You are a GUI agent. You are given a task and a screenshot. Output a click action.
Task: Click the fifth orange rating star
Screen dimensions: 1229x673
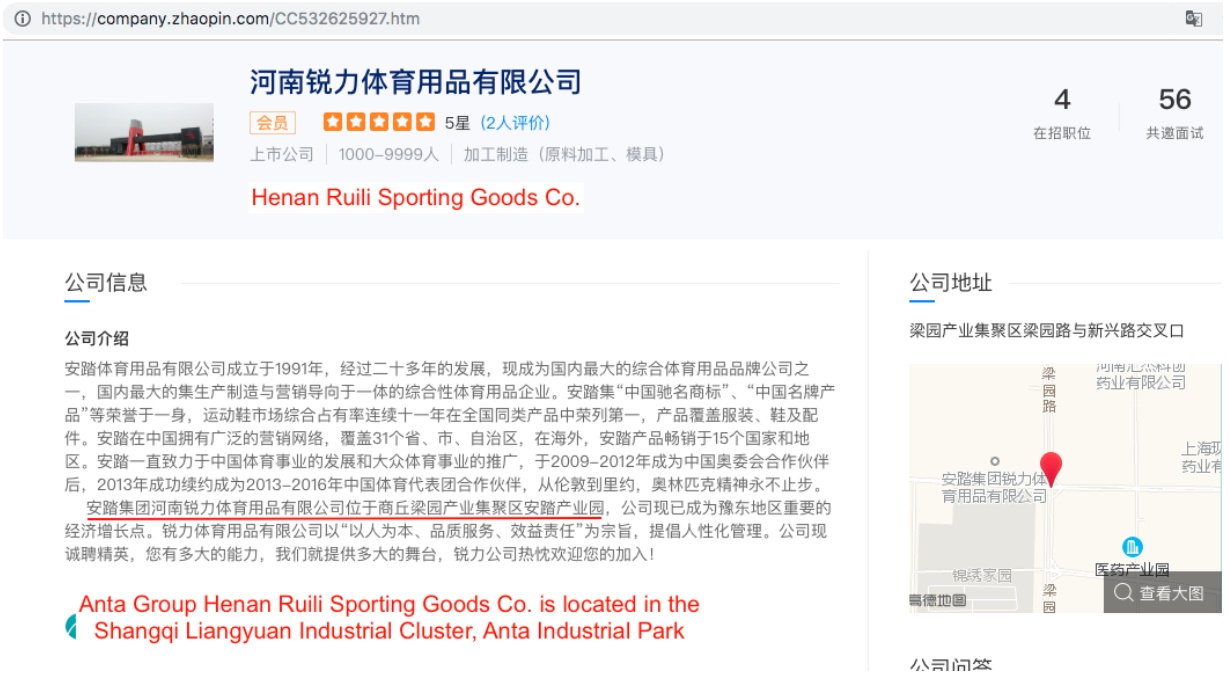coord(425,122)
